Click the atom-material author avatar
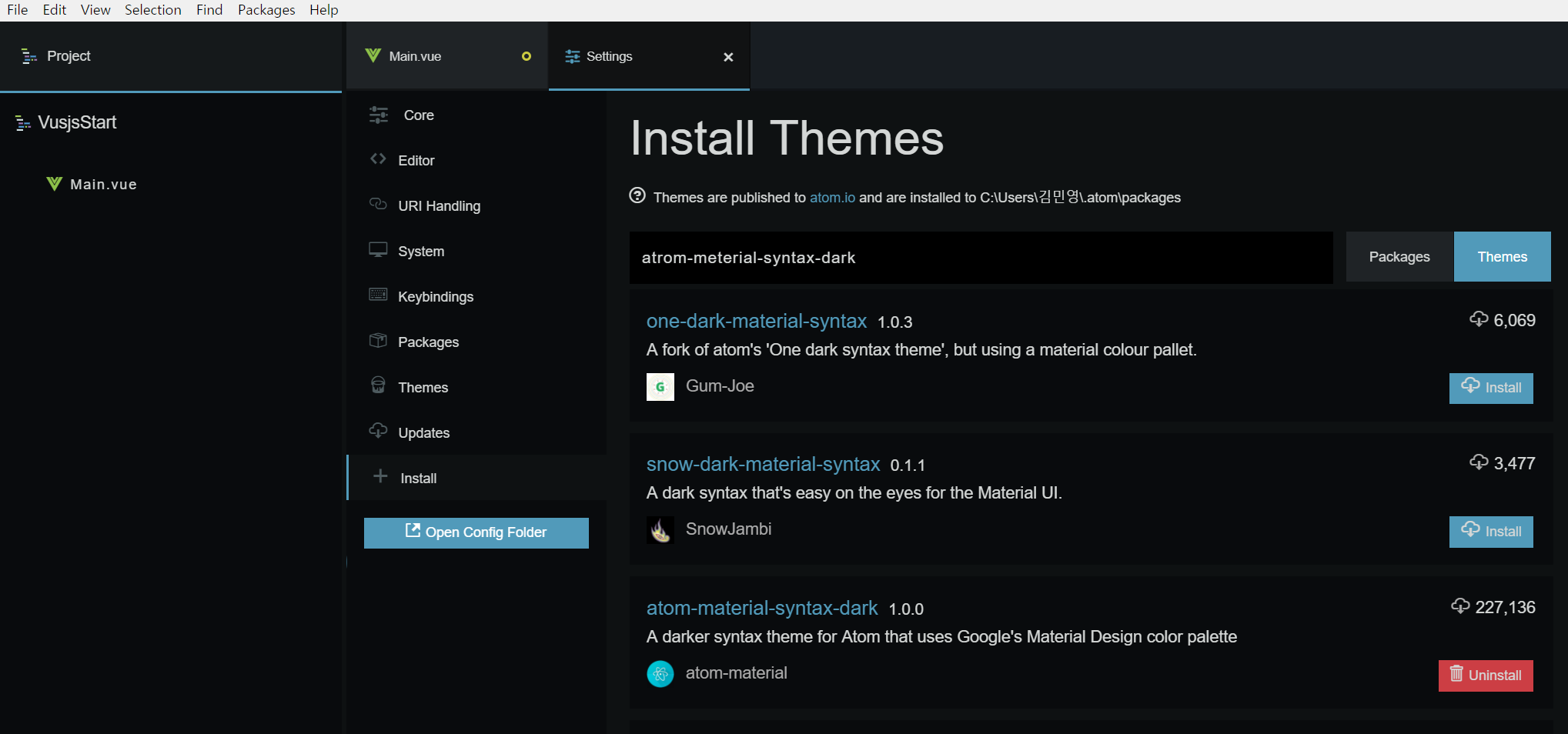1568x734 pixels. point(660,674)
